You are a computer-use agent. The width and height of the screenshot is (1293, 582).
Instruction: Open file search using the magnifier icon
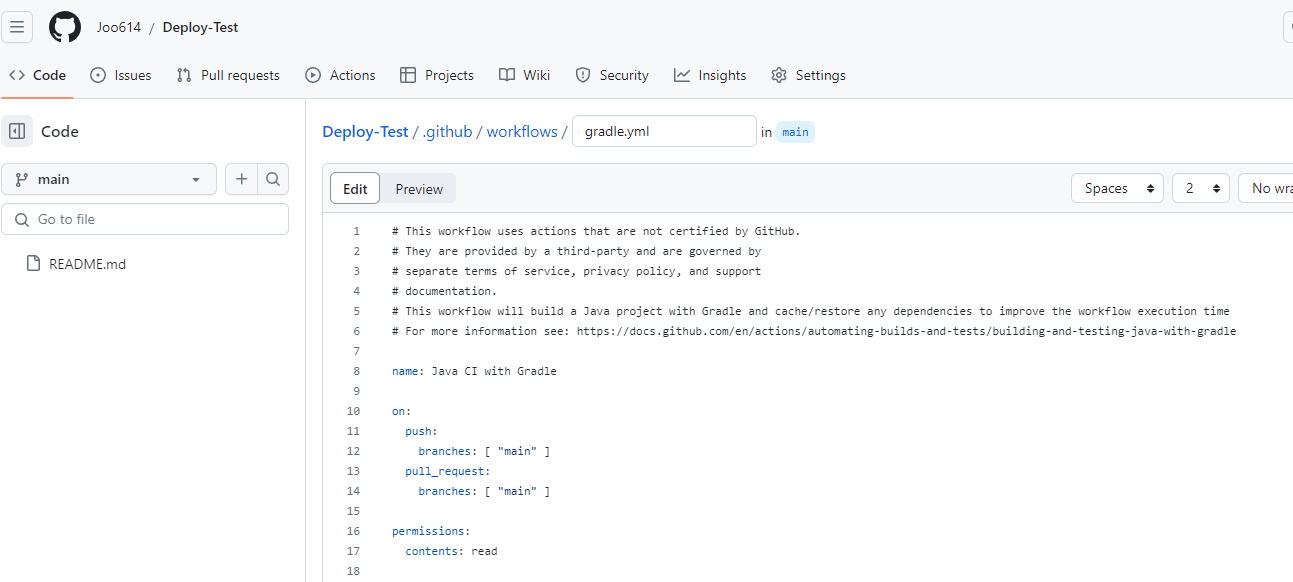(273, 179)
